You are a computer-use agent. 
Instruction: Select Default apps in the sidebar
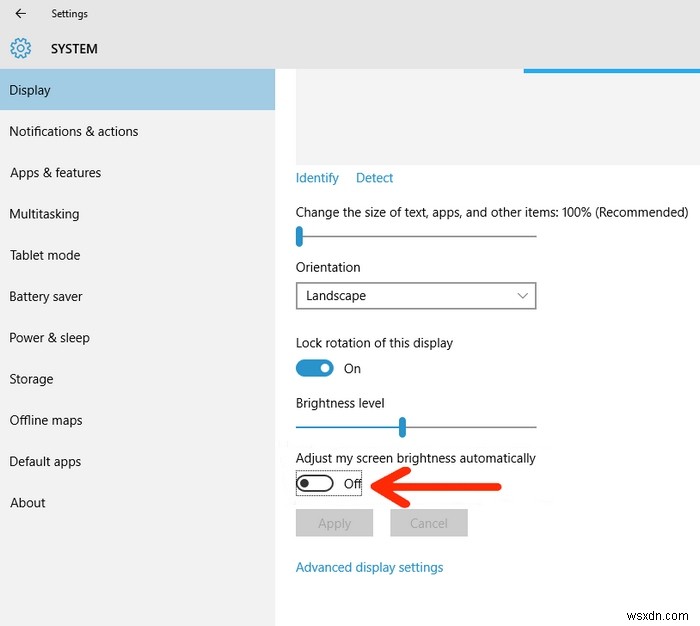coord(138,461)
